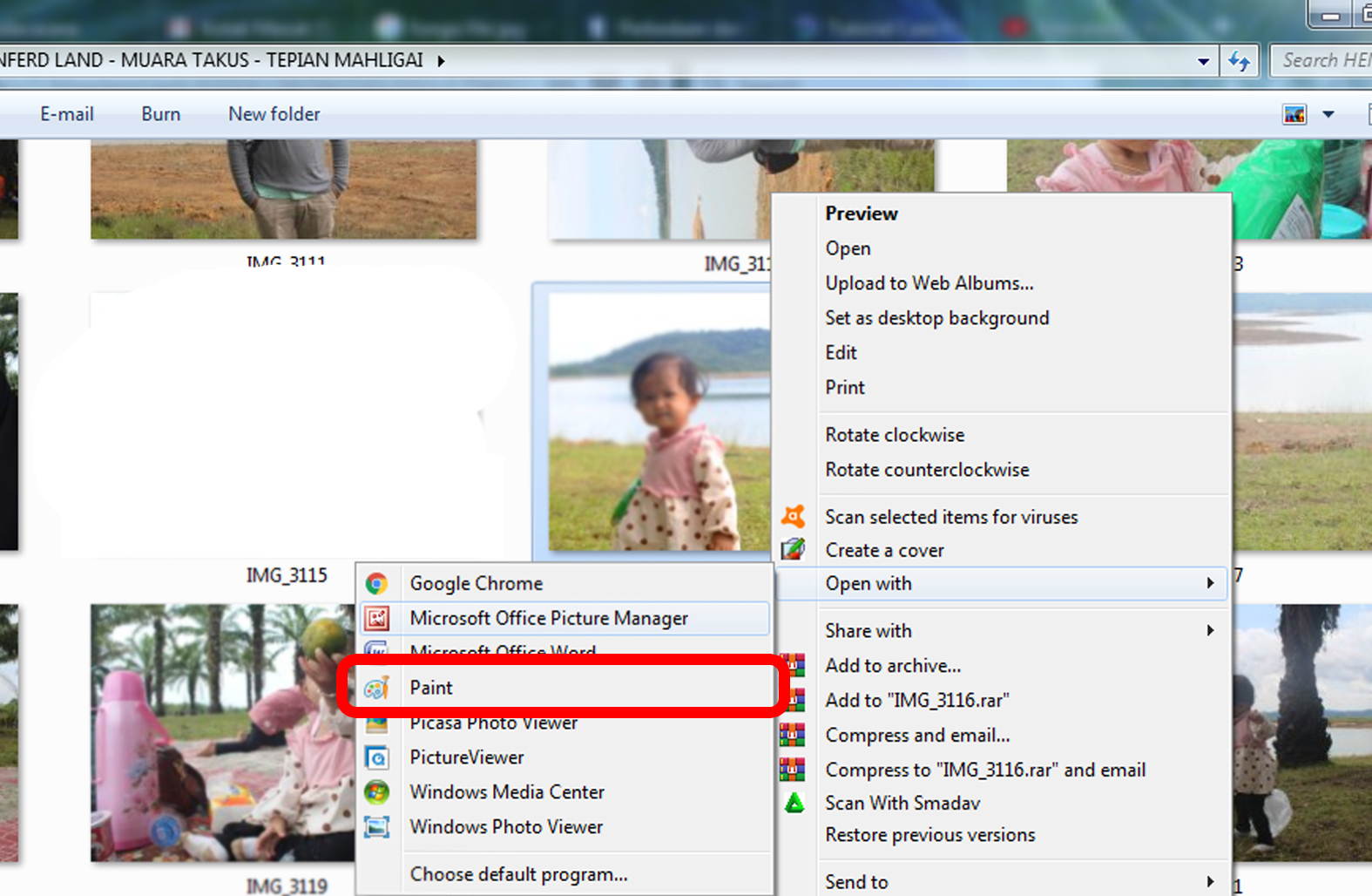The image size is (1372, 896).
Task: Expand the Share with submenu arrow
Action: (1210, 630)
